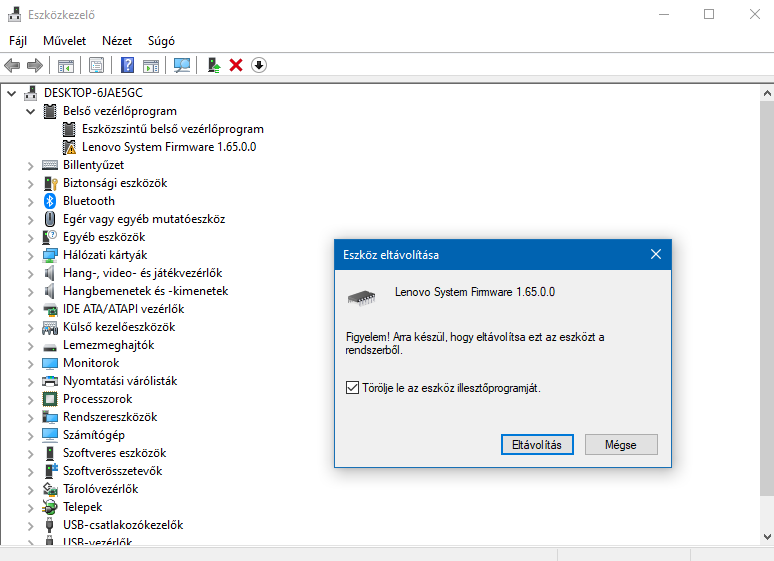Click the Forward arrow in the toolbar
The image size is (774, 561).
pyautogui.click(x=35, y=65)
